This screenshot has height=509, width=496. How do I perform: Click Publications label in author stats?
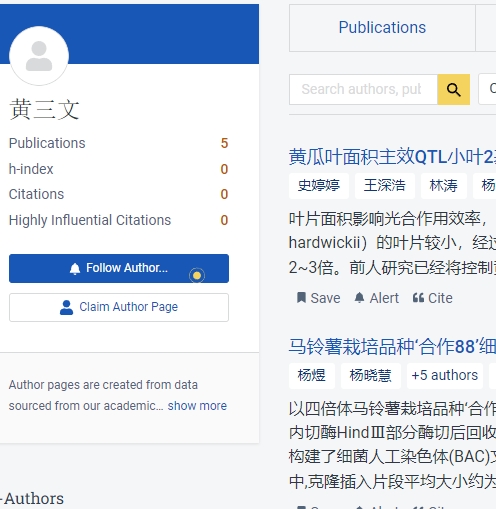(x=47, y=143)
